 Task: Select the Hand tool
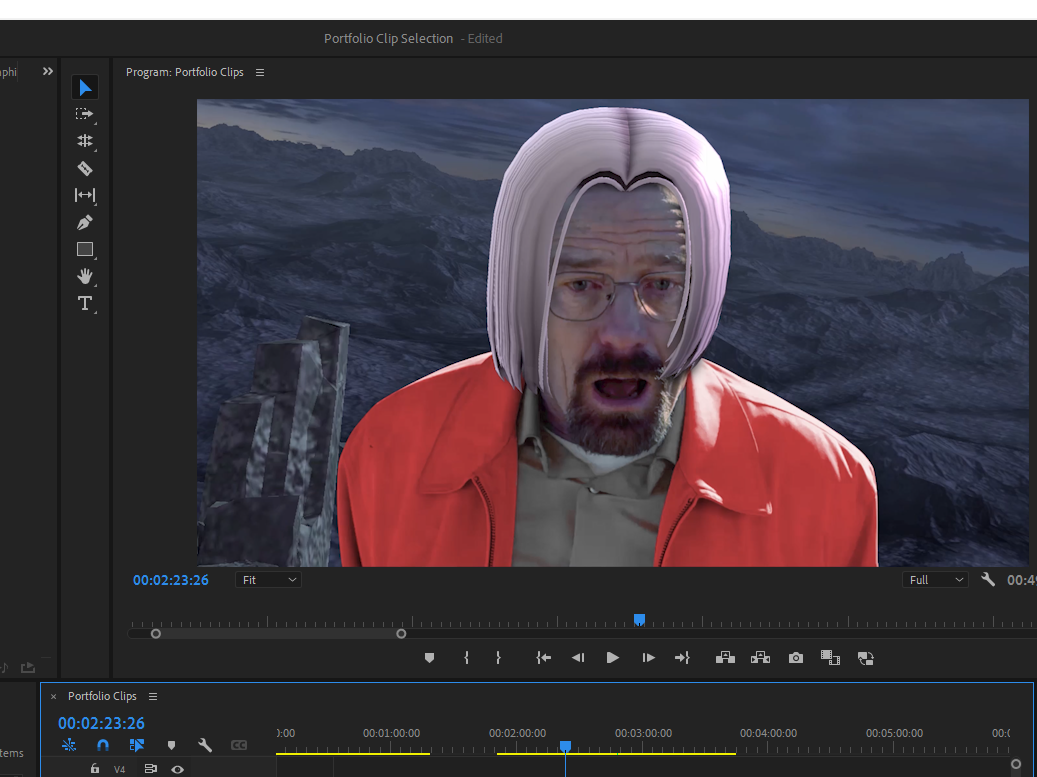[85, 276]
